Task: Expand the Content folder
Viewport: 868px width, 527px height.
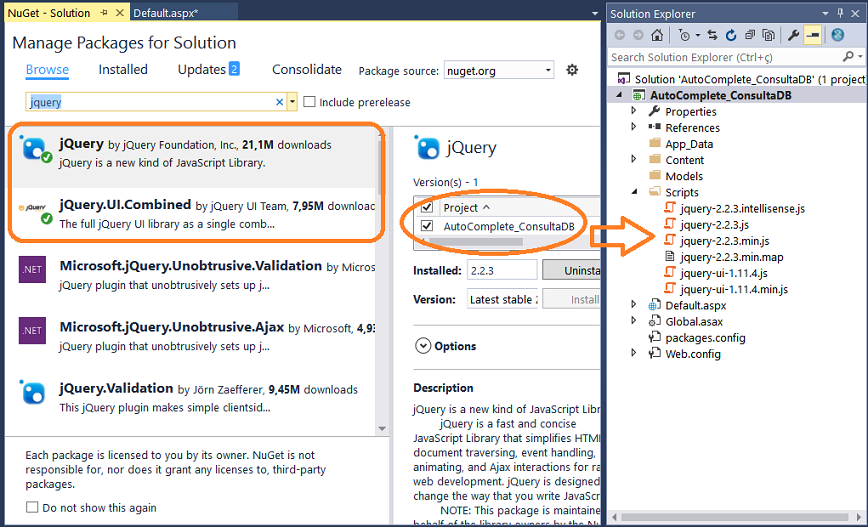Action: click(x=634, y=159)
